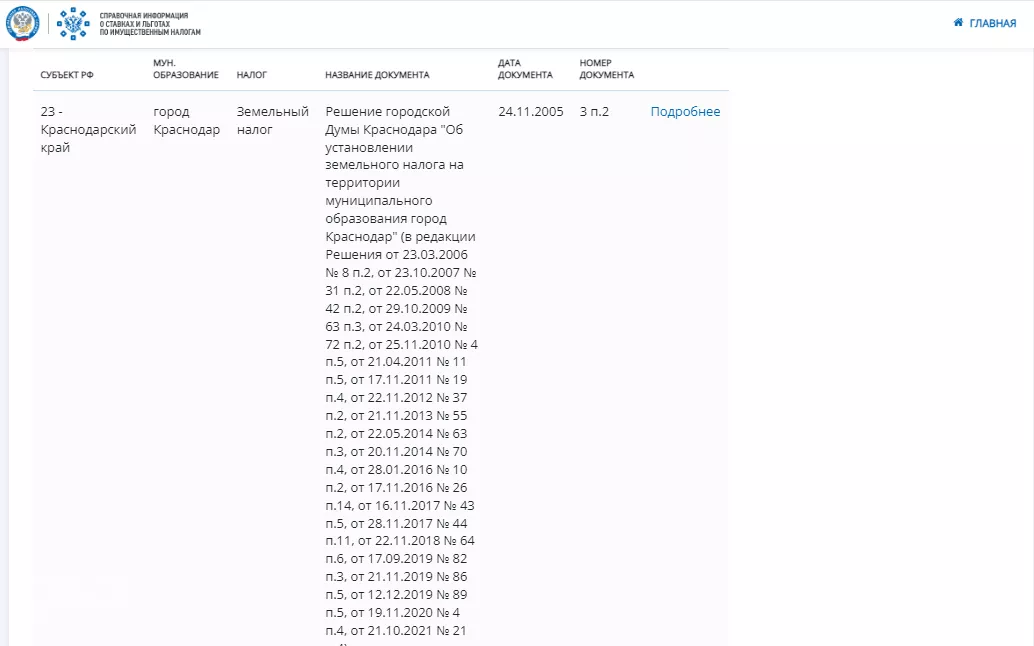Open the Подробнее details link

pos(685,111)
